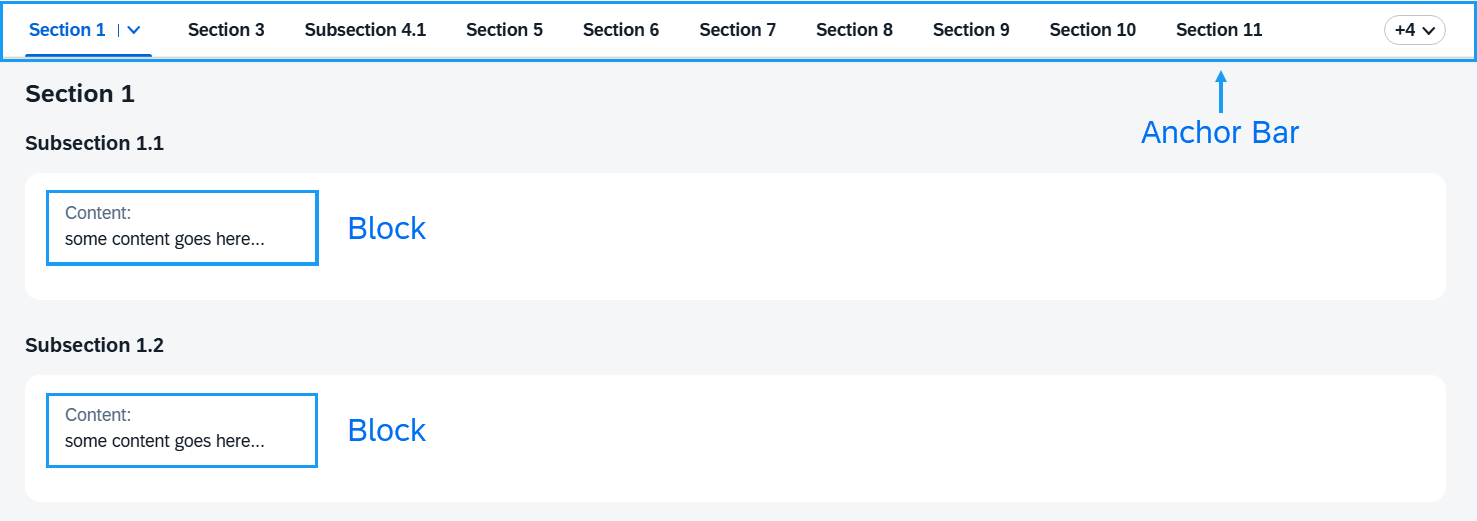The image size is (1477, 521).
Task: Click the Anchor Bar annotation label
Action: [x=1220, y=132]
